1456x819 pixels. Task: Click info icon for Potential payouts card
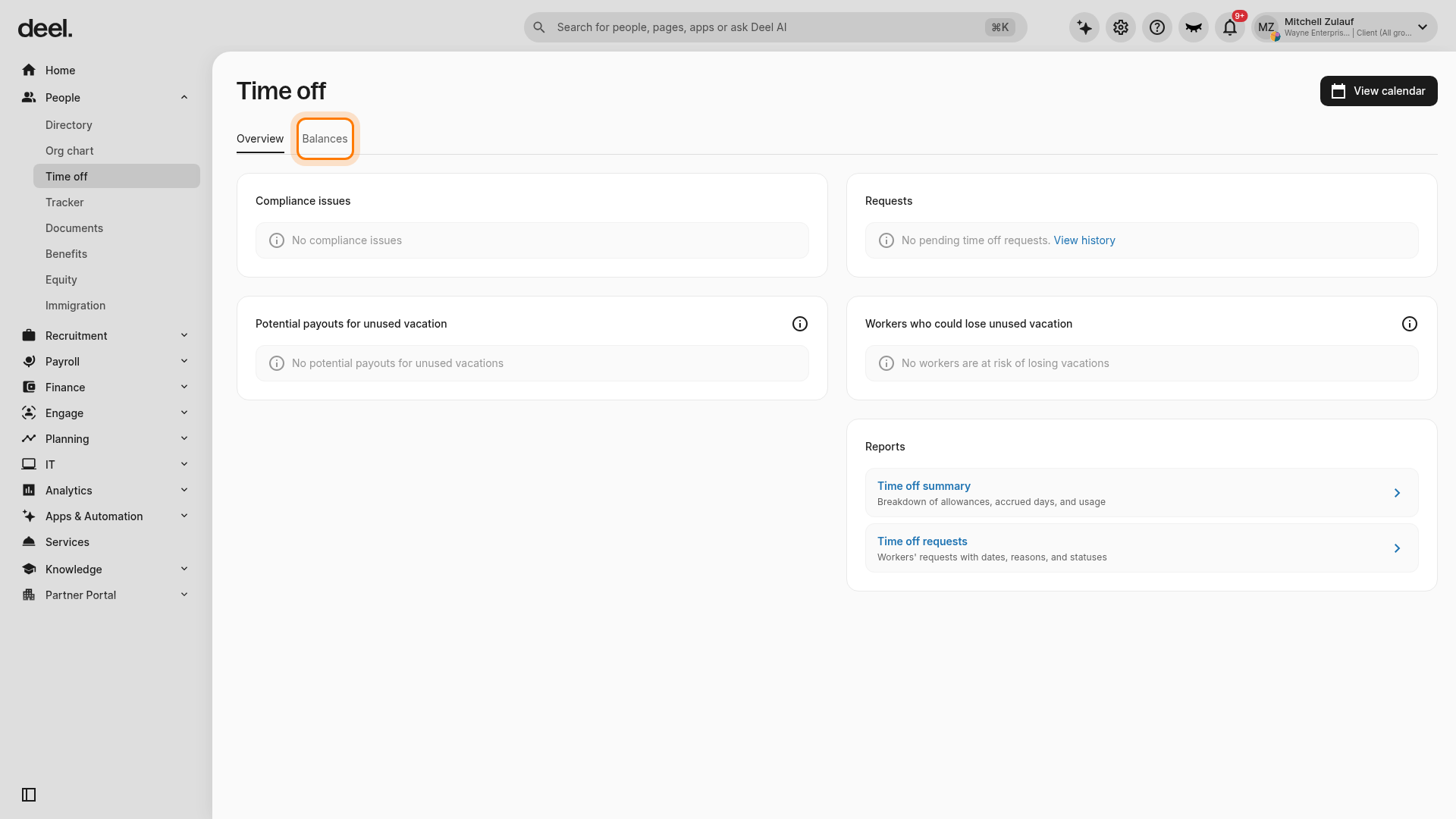[x=800, y=324]
